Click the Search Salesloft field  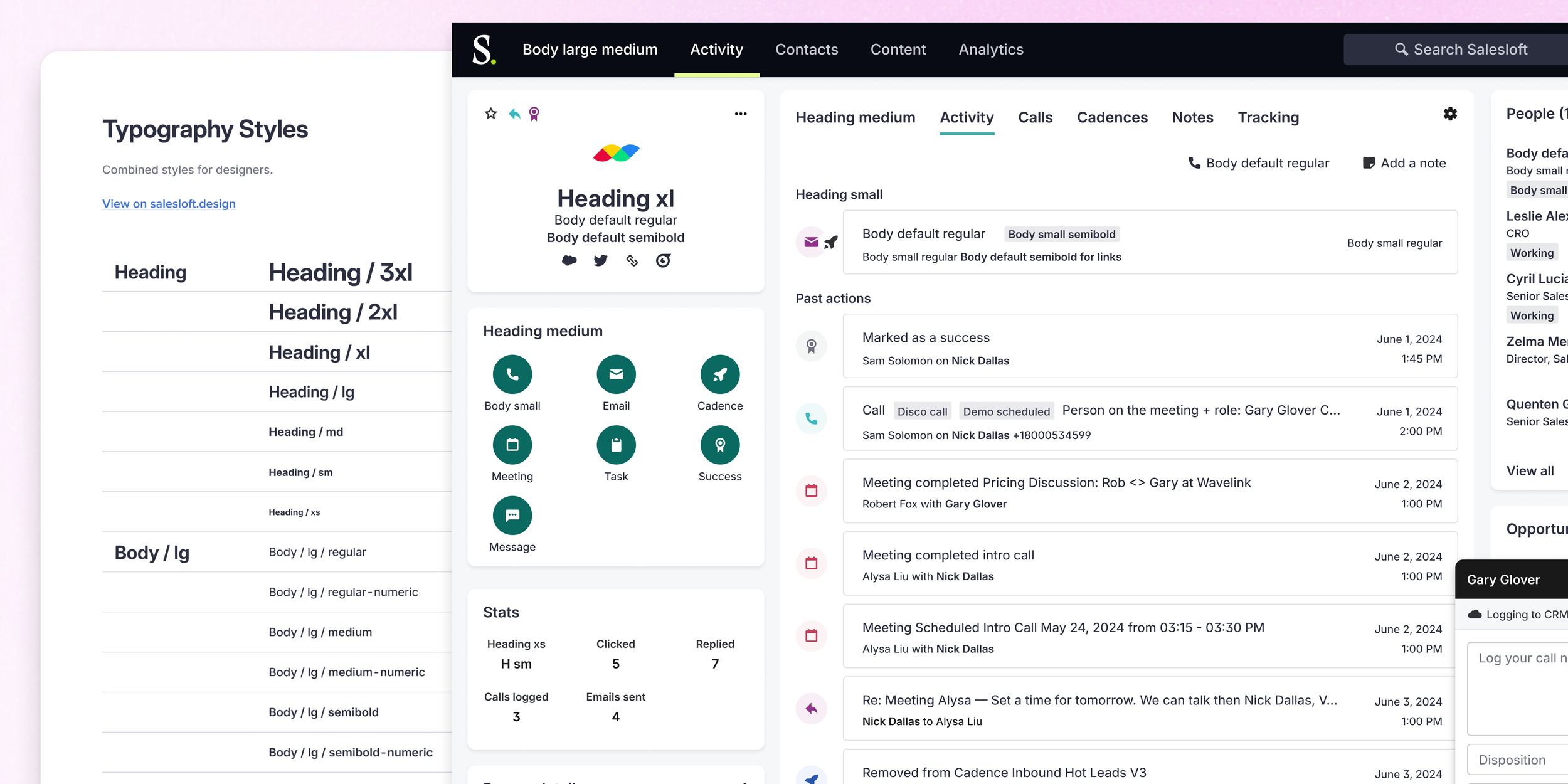point(1461,50)
